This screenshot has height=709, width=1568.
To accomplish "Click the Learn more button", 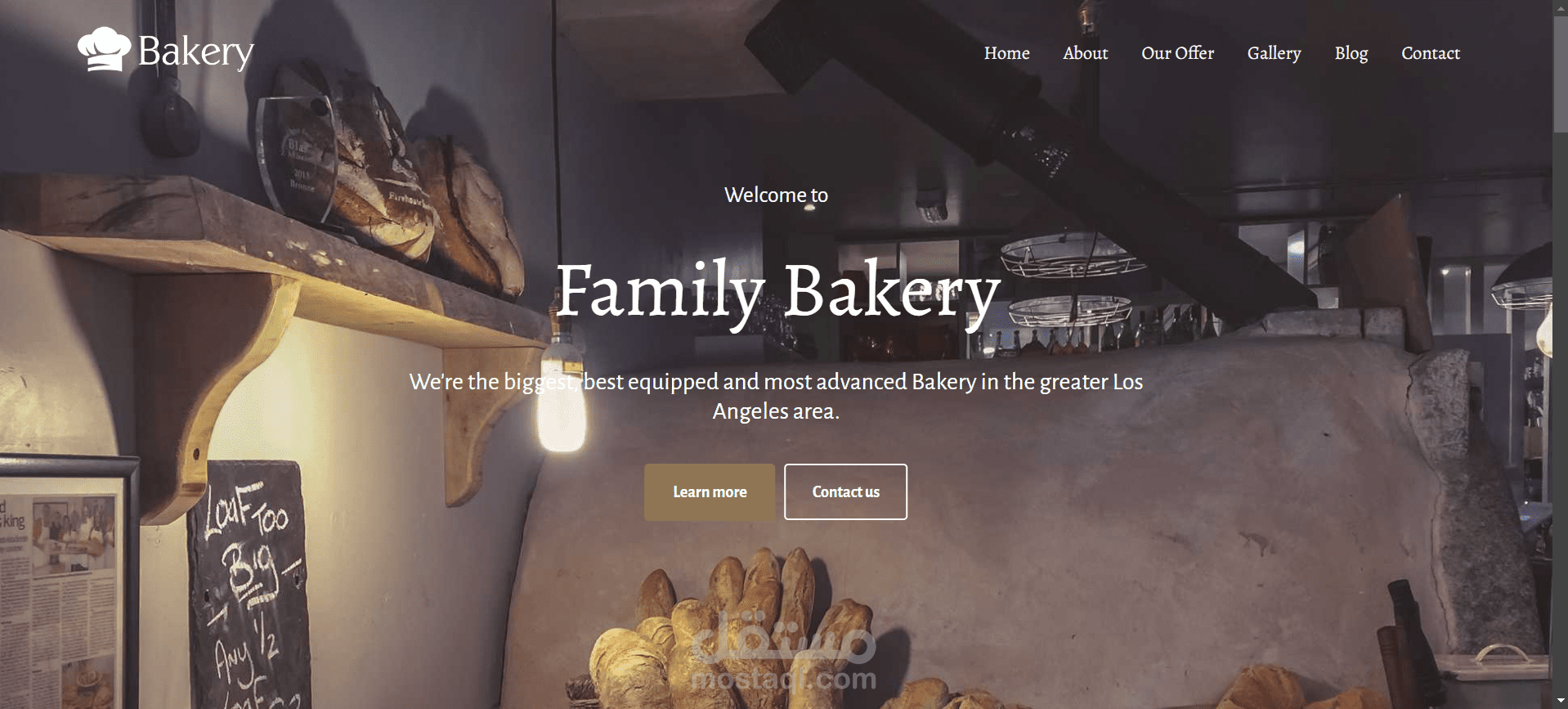I will 710,491.
